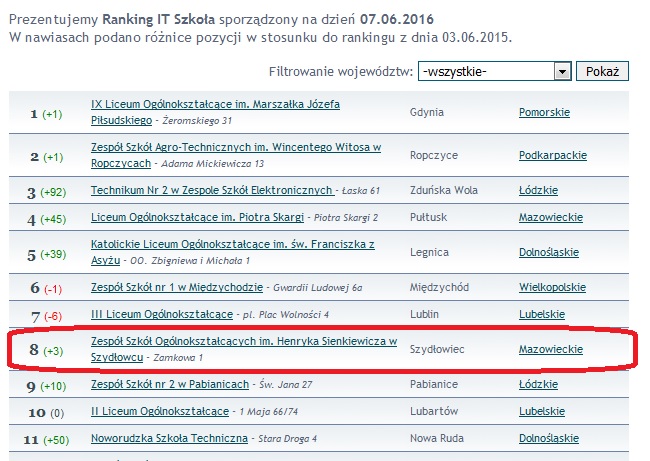The image size is (650, 461).
Task: Click the city name Lubartów
Action: point(434,411)
